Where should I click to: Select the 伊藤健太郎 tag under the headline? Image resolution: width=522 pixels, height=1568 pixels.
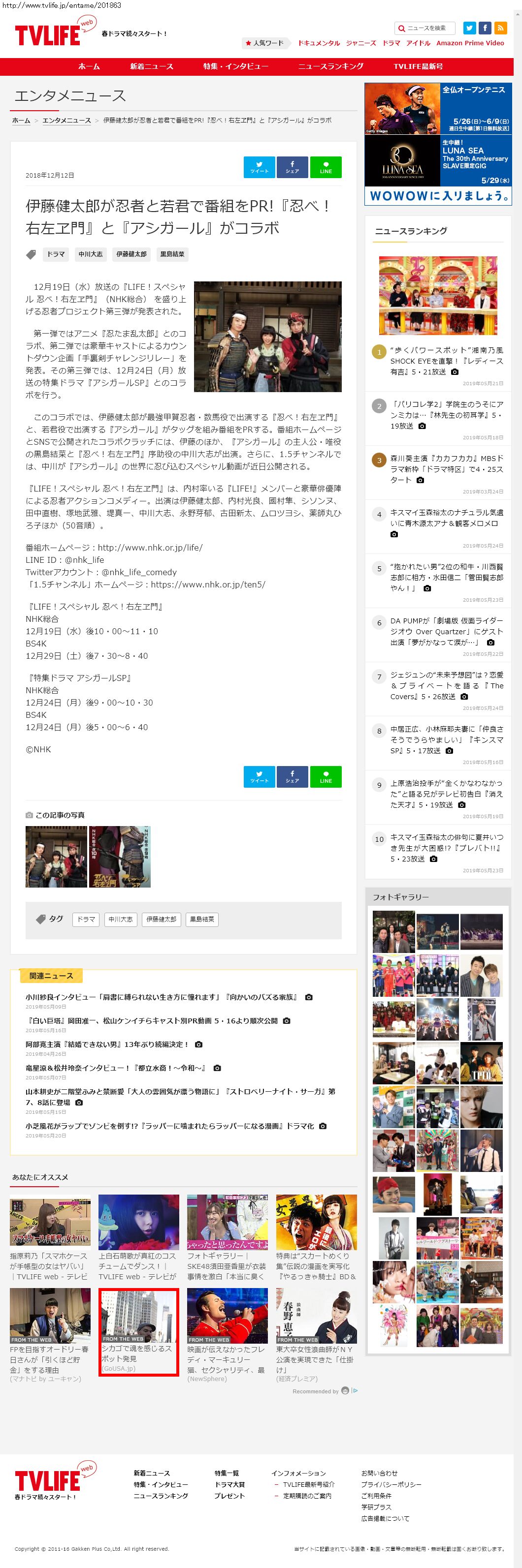point(131,254)
